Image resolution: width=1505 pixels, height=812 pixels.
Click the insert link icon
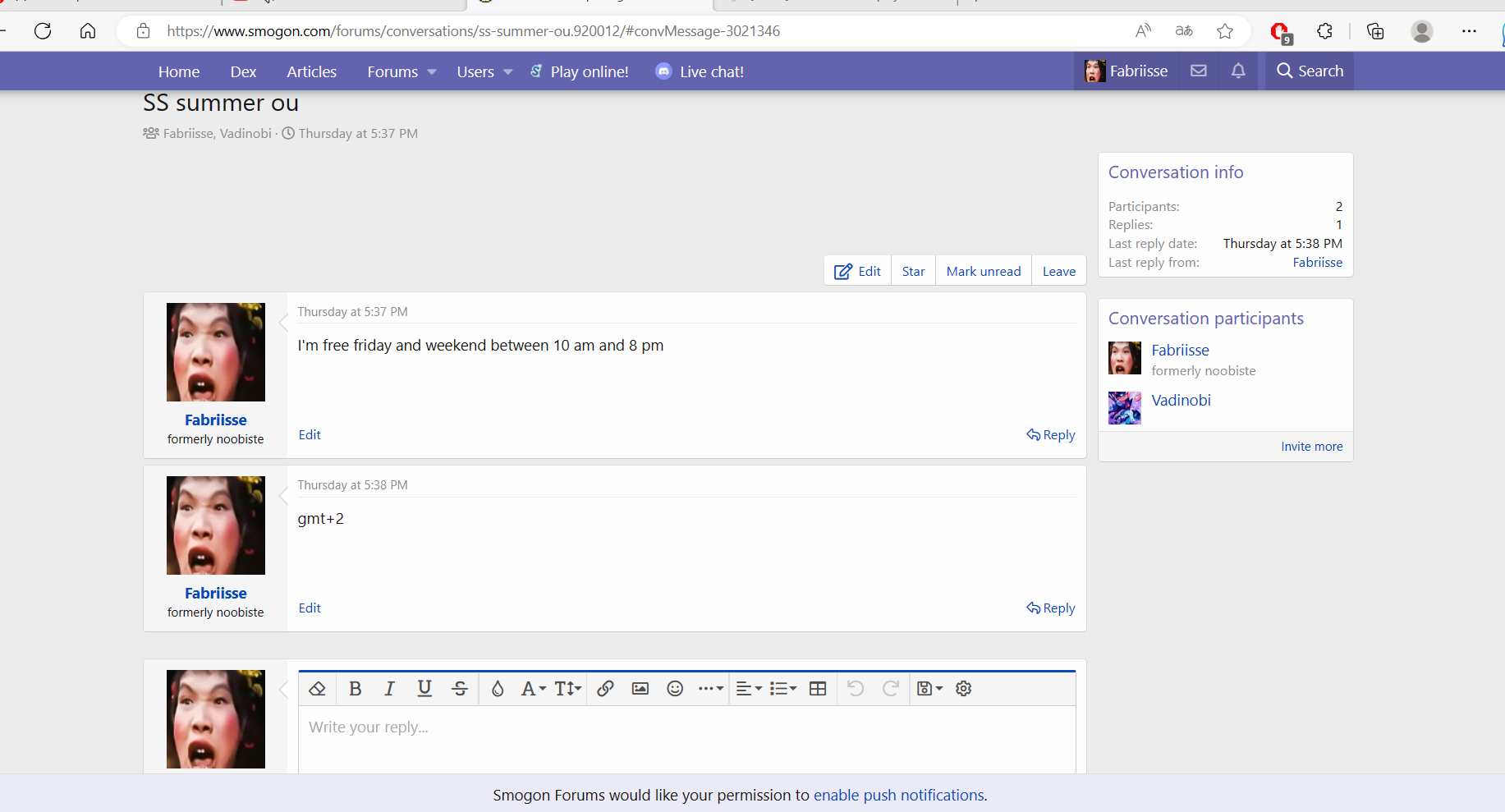(x=605, y=689)
